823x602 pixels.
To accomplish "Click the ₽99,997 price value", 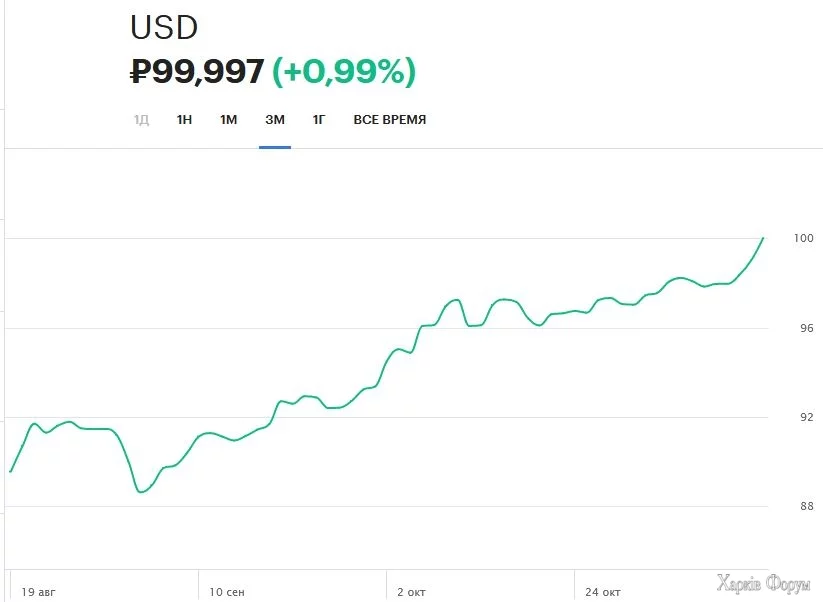I will pos(198,72).
